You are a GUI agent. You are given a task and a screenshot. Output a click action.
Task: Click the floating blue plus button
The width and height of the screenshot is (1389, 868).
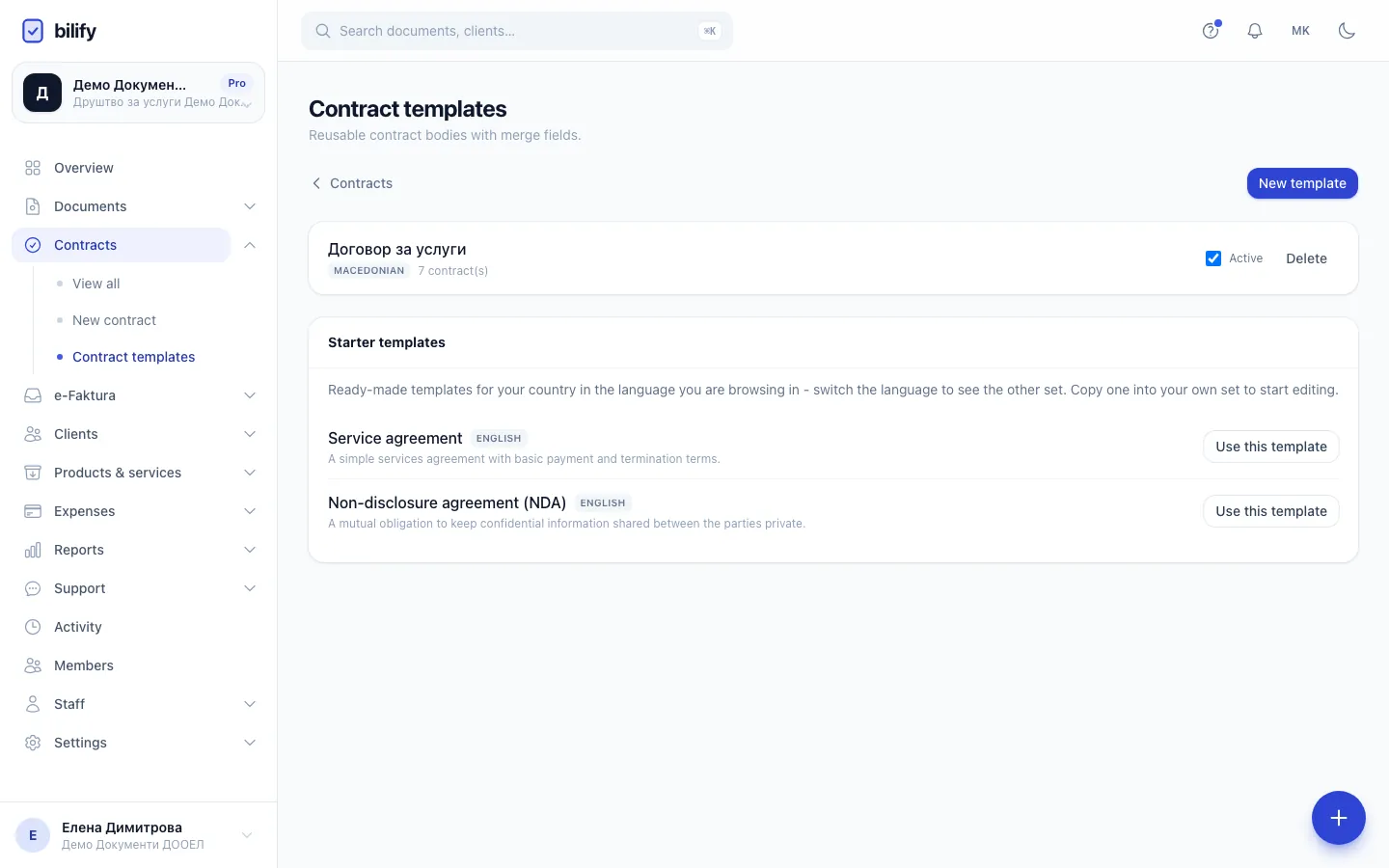click(1338, 818)
